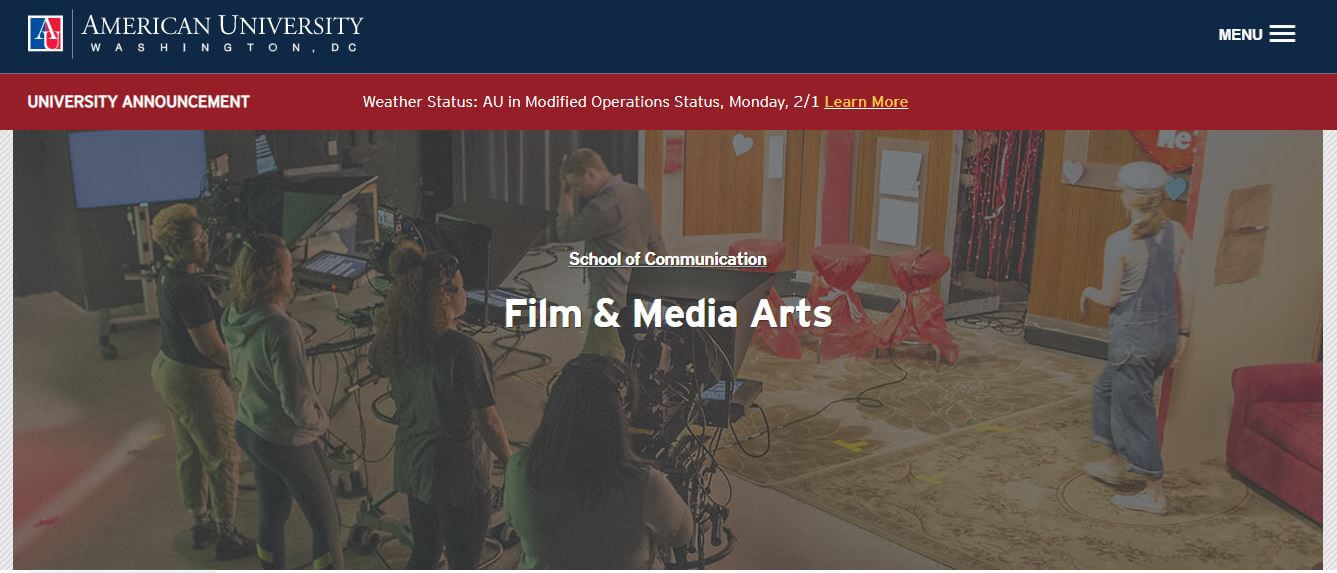The image size is (1337, 573).
Task: Click the Weather Status announcement text
Action: pos(591,102)
